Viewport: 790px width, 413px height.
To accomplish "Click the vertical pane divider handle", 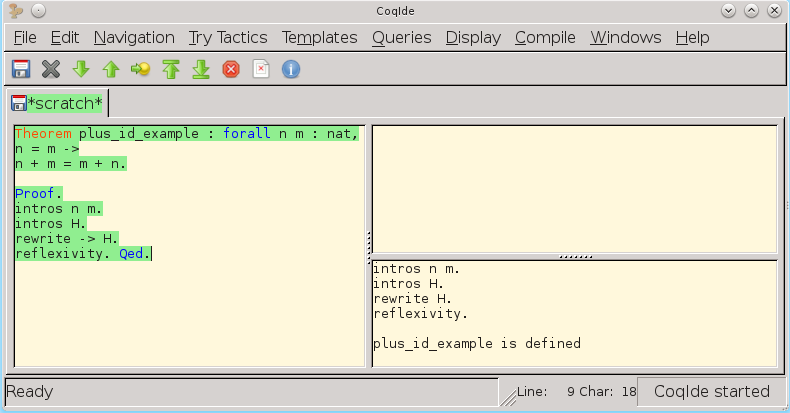I will 369,245.
